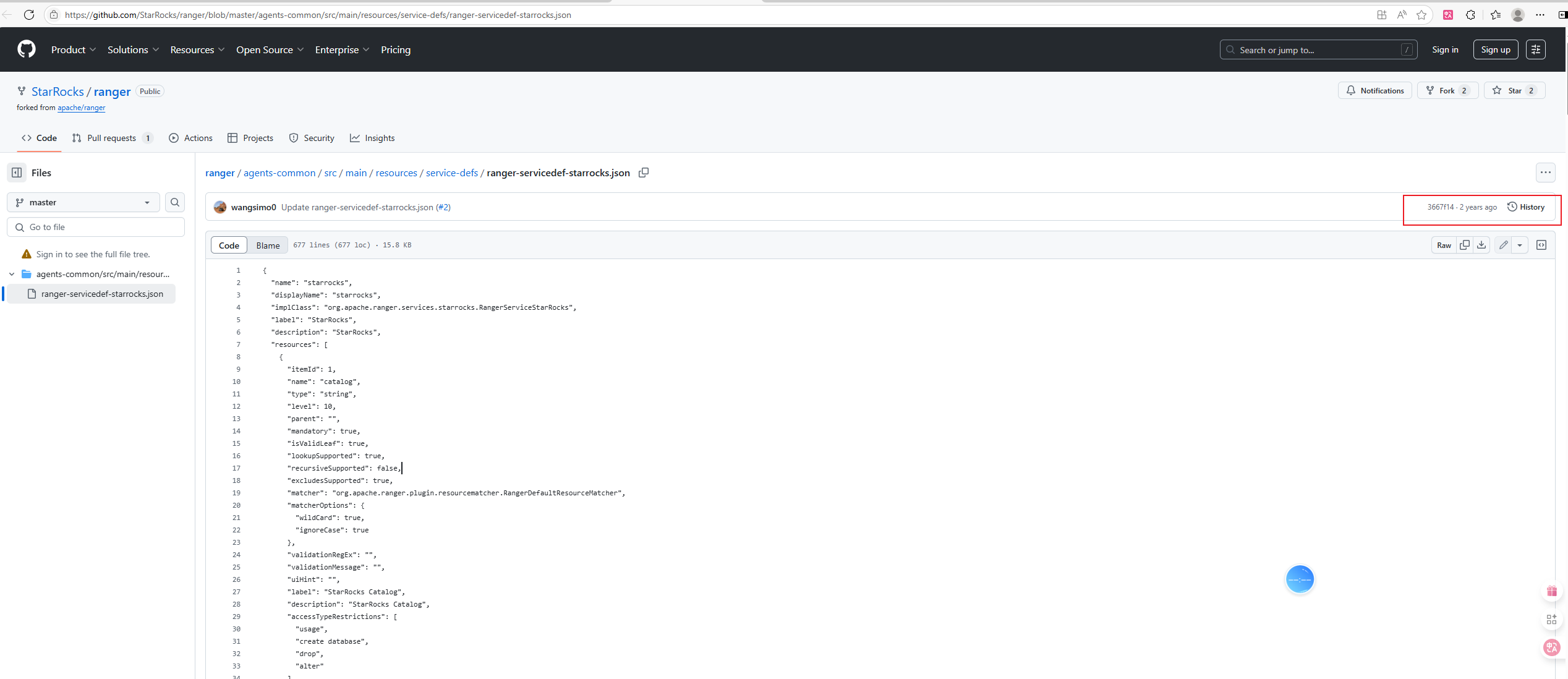Open file History
The image size is (1568, 679).
[1526, 207]
